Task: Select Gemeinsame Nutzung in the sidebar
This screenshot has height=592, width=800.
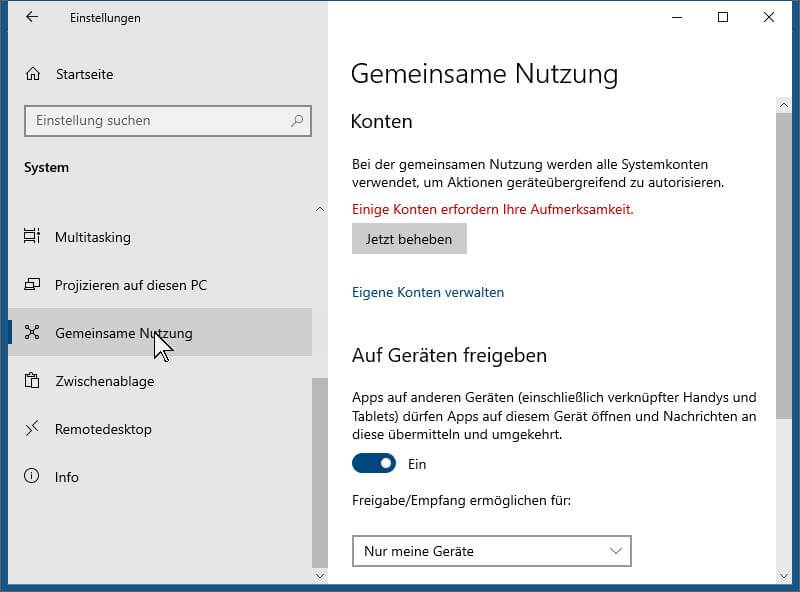Action: 160,332
